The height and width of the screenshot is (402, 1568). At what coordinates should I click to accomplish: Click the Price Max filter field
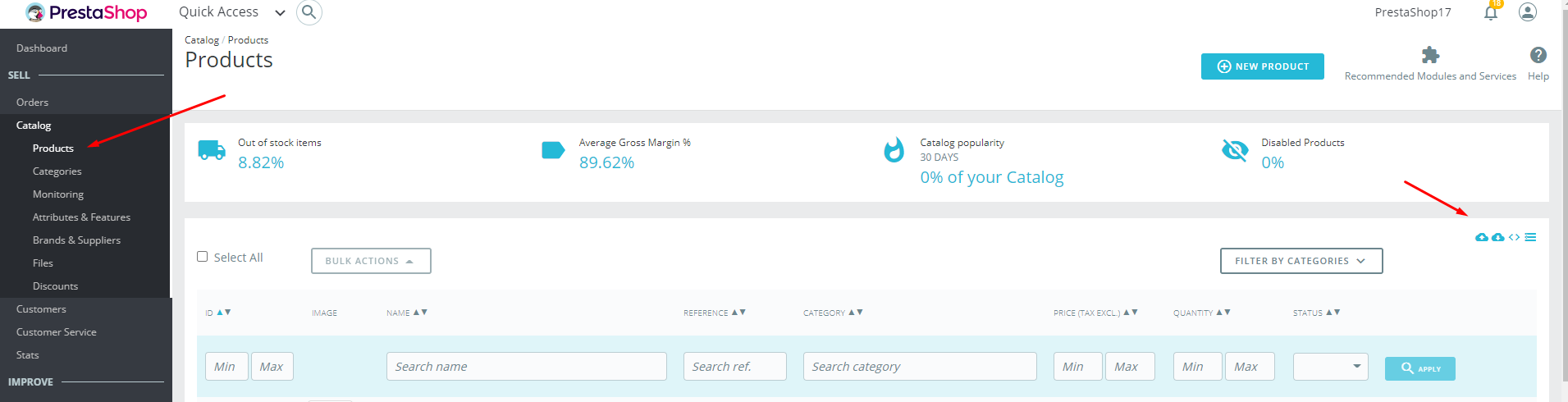[1130, 367]
